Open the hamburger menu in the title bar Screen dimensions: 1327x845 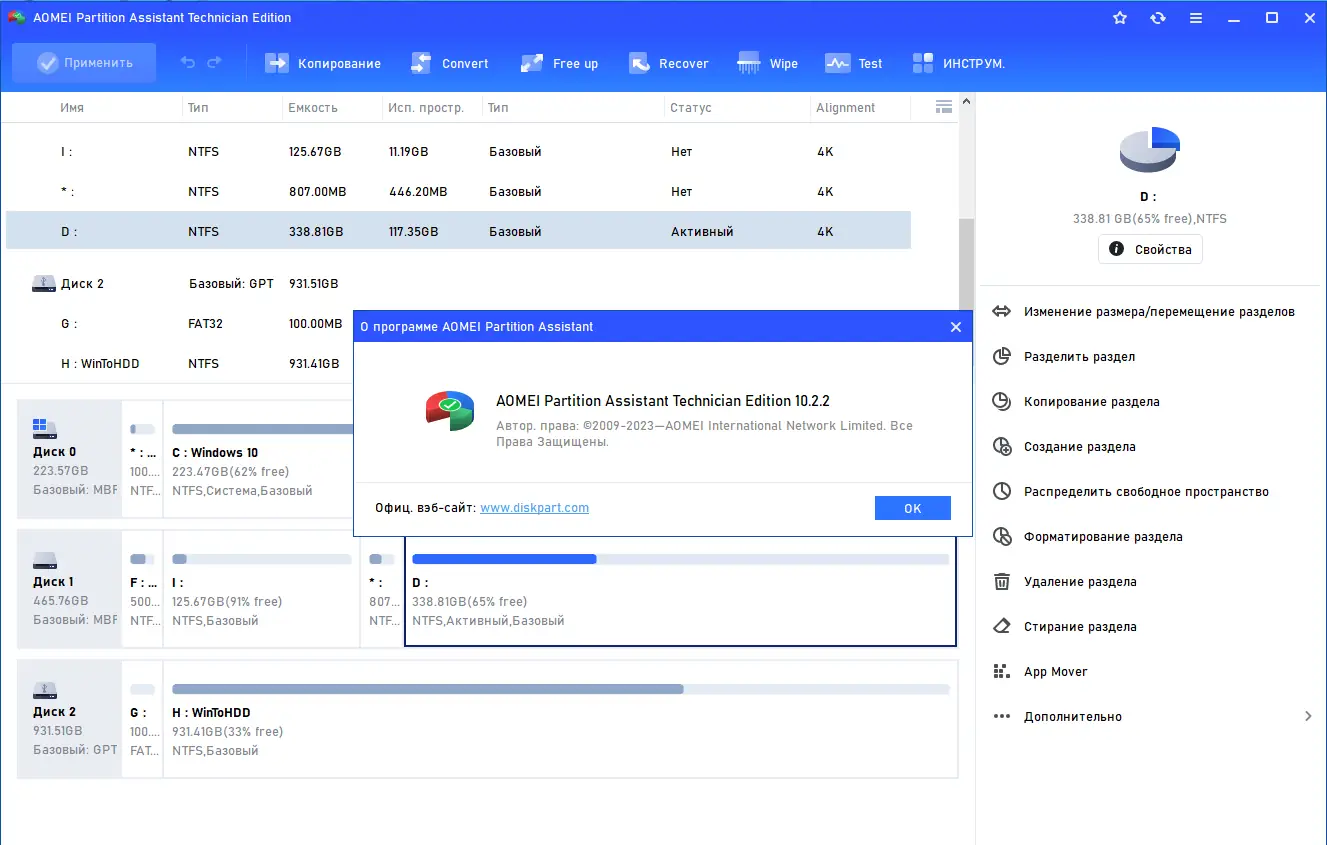coord(1196,18)
